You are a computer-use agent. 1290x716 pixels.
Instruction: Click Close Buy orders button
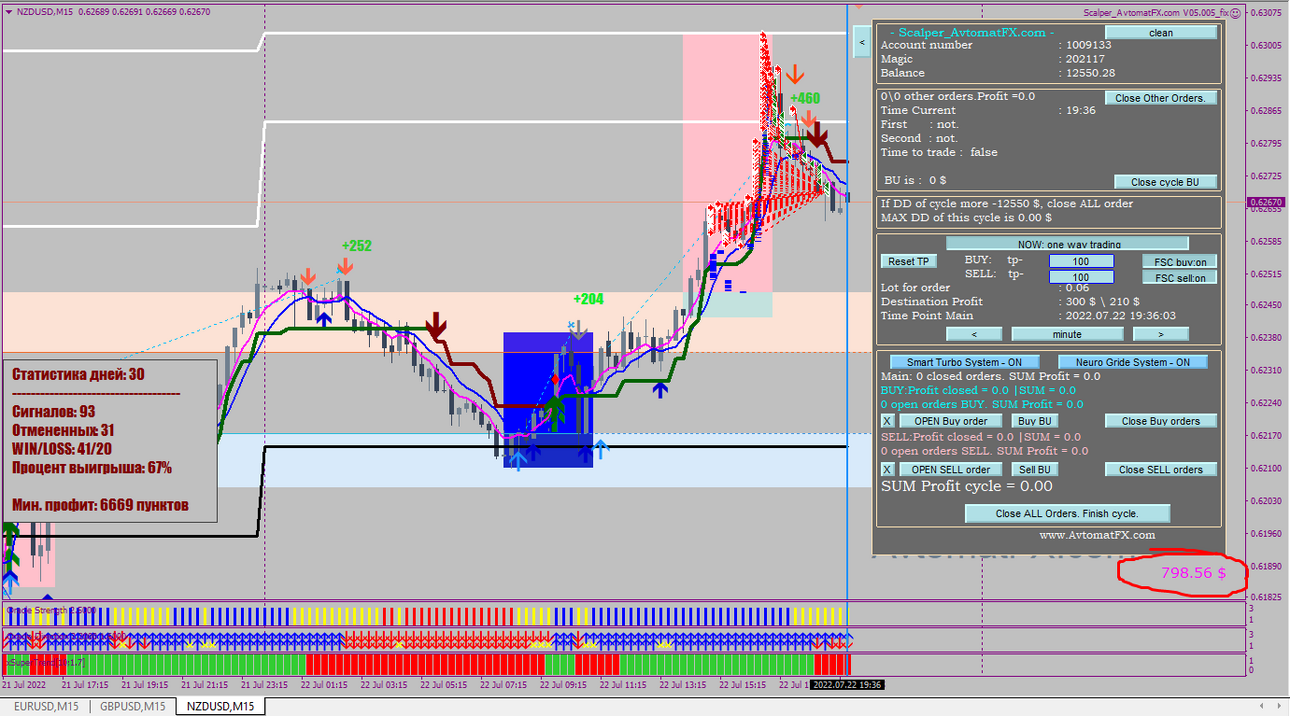[1161, 421]
